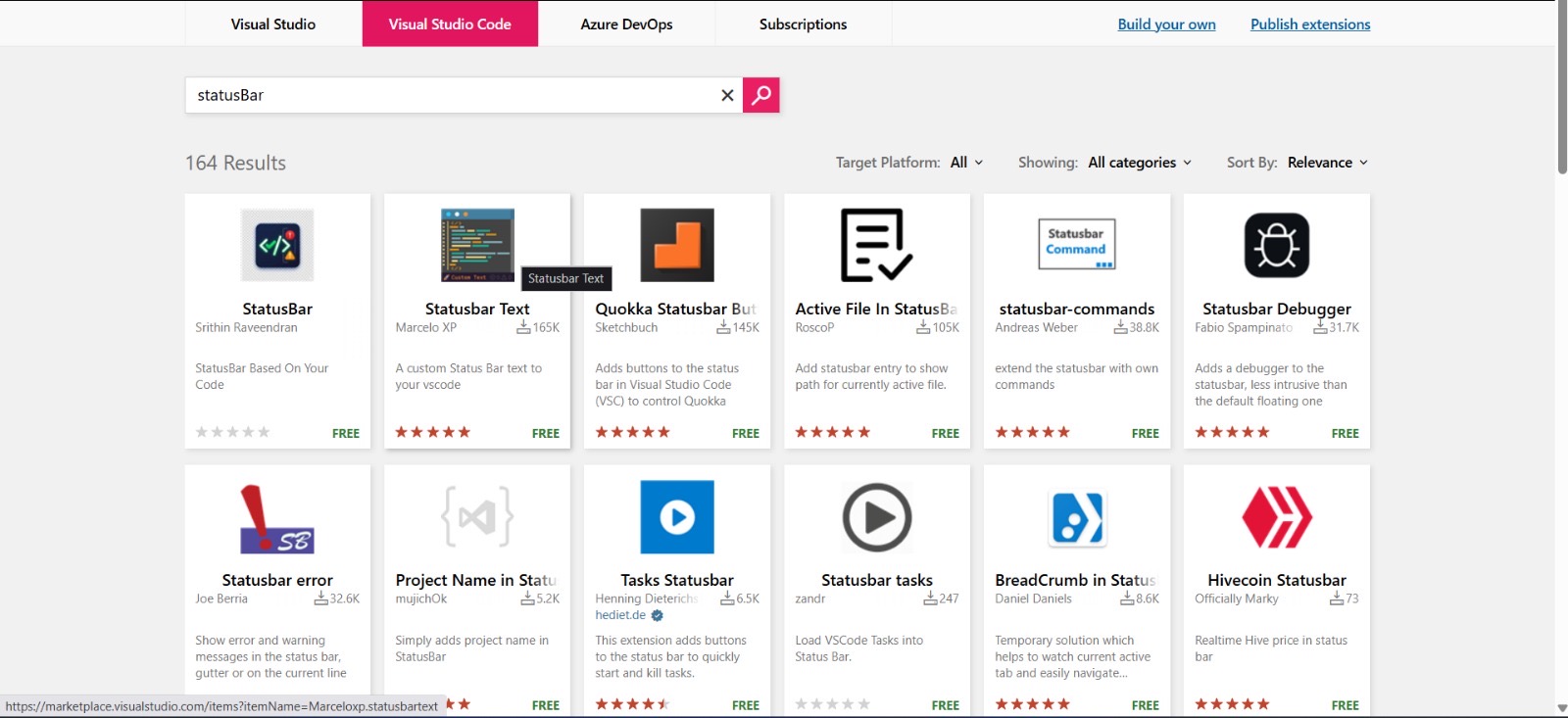Viewport: 1568px width, 718px height.
Task: Click the Hivecoin Statusbar red logo
Action: [1276, 516]
